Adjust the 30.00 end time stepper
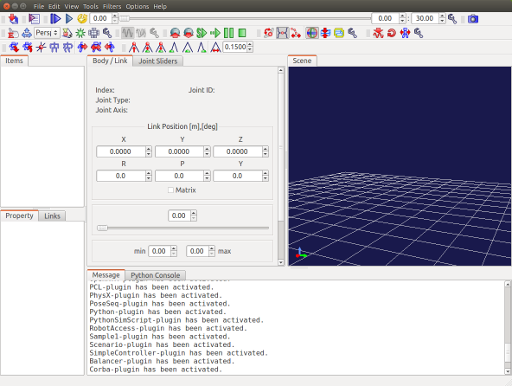This screenshot has height=386, width=512. pyautogui.click(x=442, y=18)
